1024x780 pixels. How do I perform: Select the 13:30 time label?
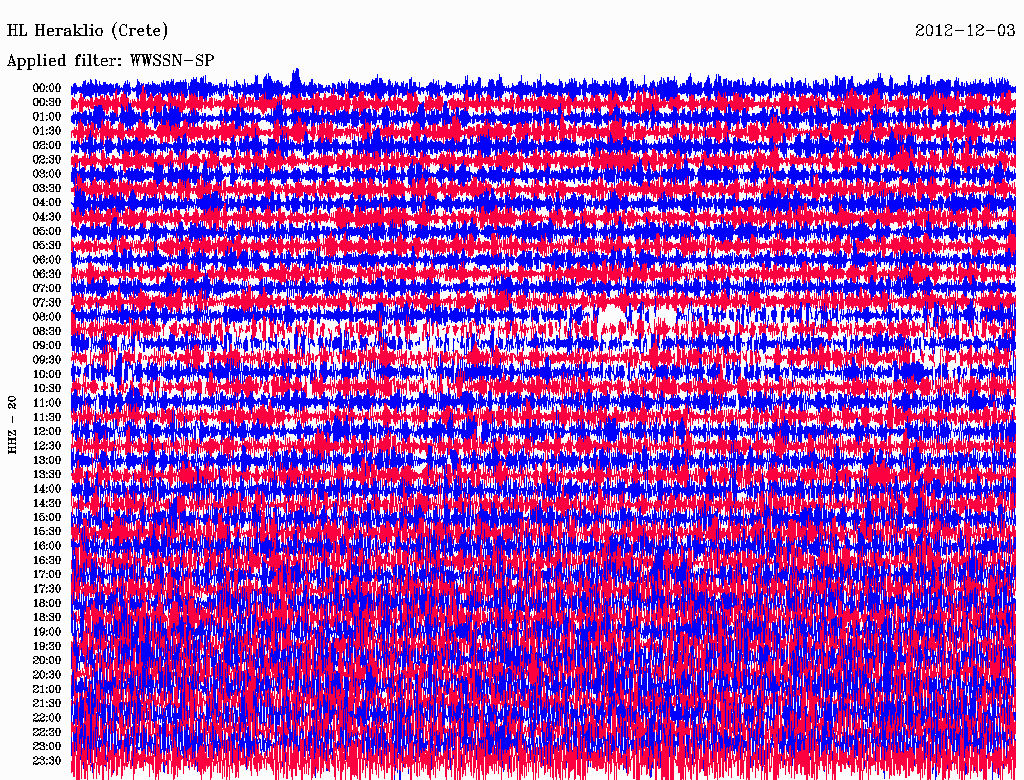pos(46,474)
